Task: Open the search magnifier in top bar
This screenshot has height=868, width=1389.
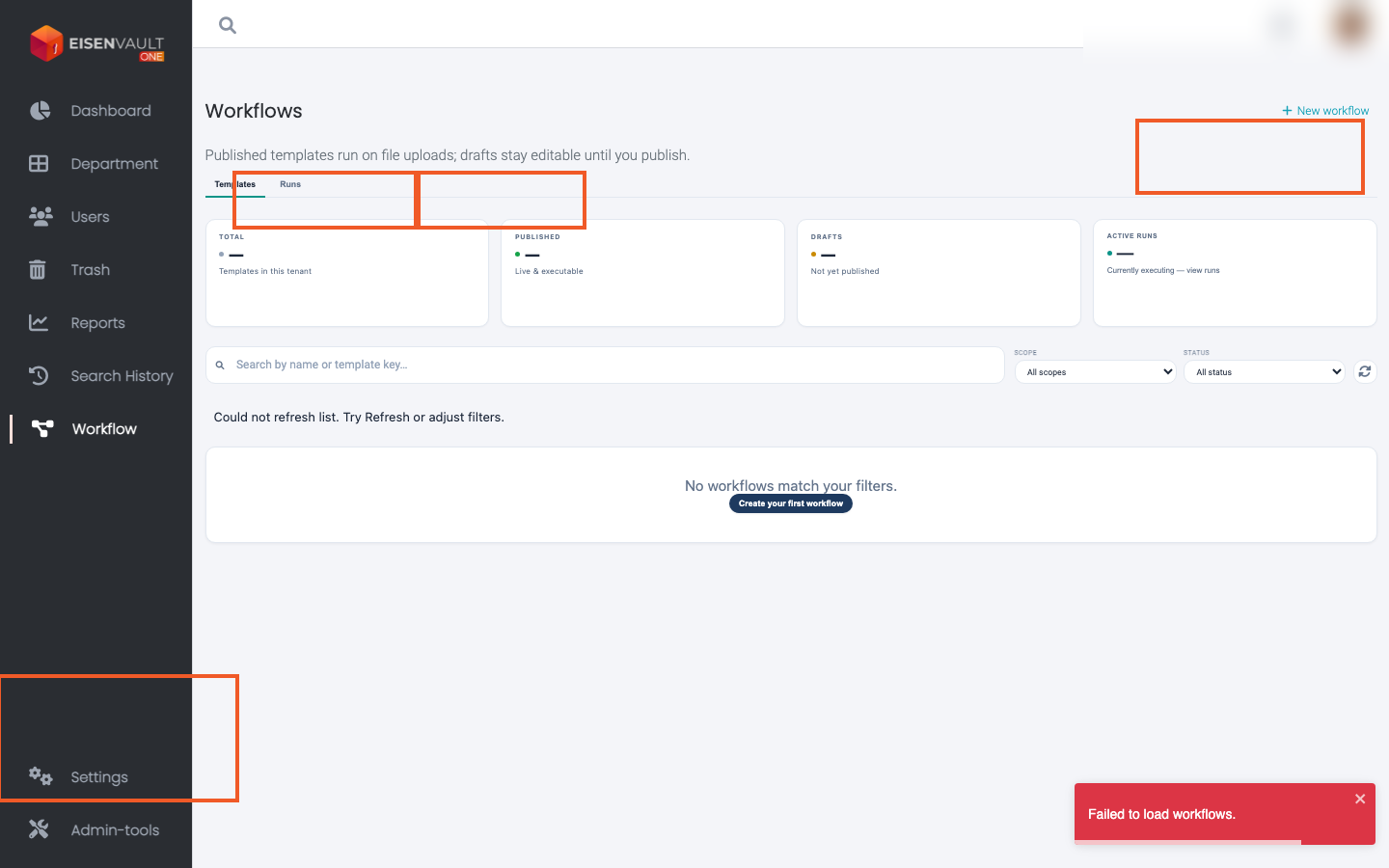Action: pos(228,25)
